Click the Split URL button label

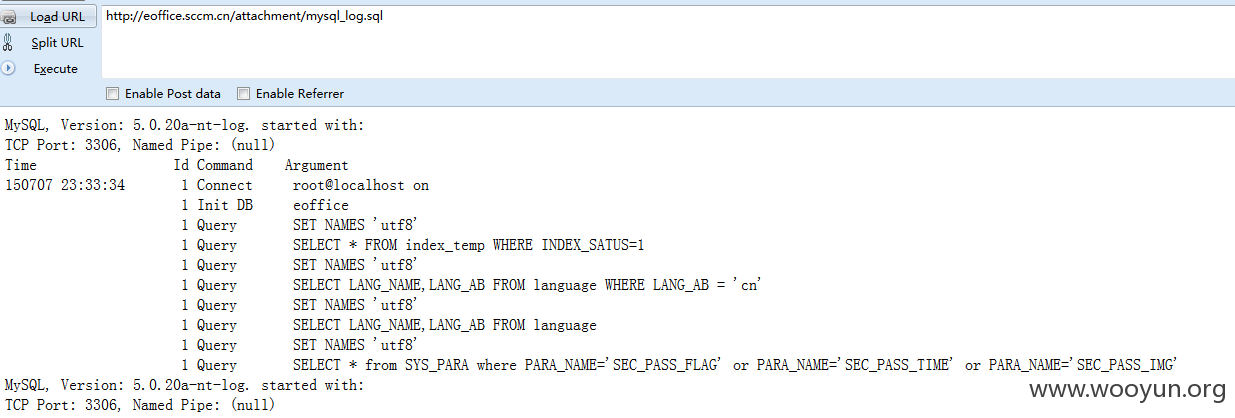[x=57, y=43]
